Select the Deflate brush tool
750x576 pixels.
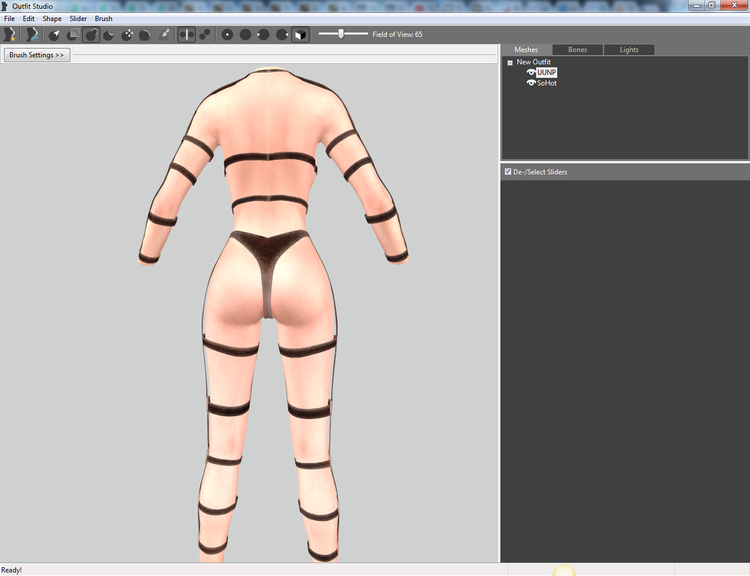pyautogui.click(x=109, y=34)
